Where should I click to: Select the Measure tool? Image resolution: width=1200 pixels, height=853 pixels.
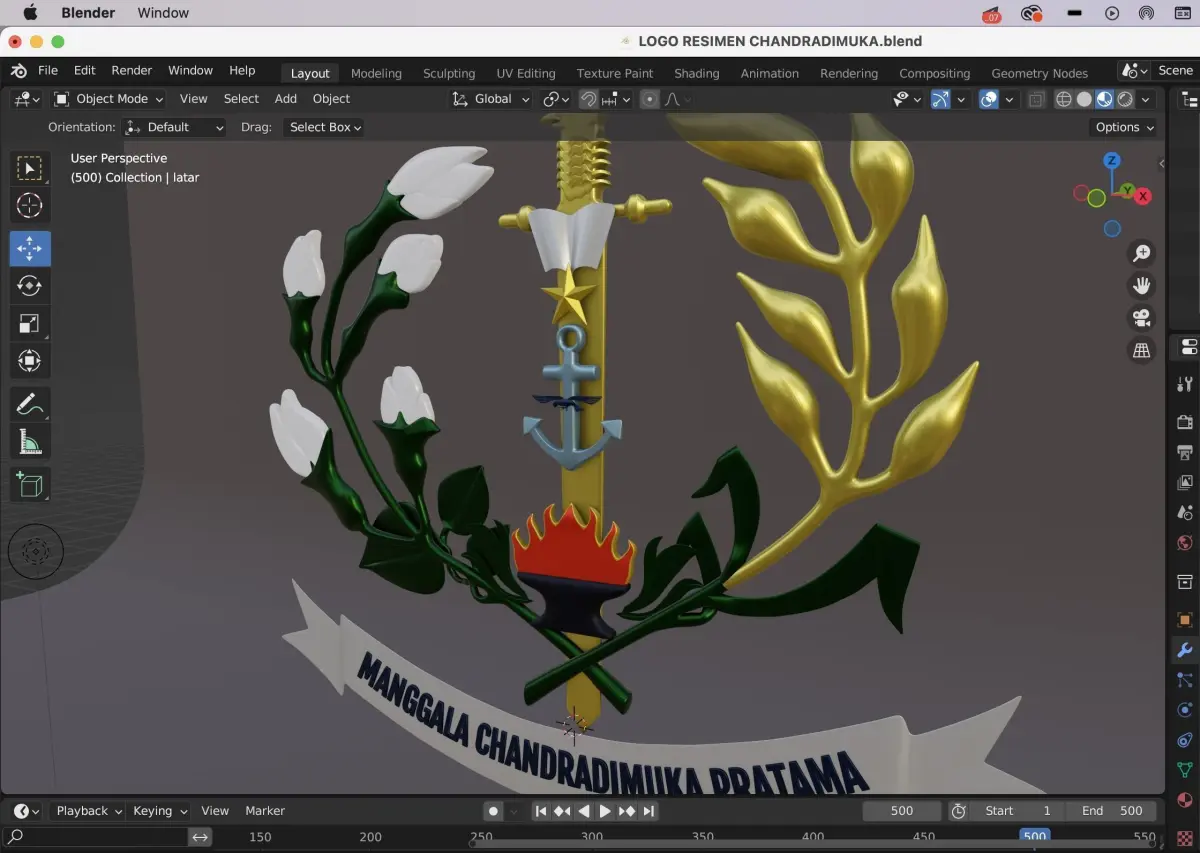point(30,442)
